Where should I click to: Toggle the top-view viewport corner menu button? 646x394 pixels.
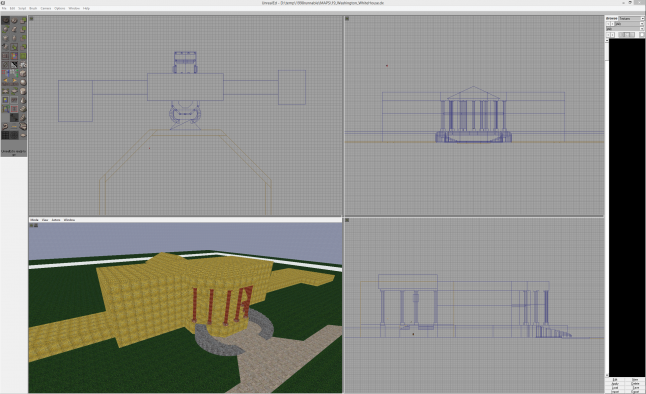[31, 19]
